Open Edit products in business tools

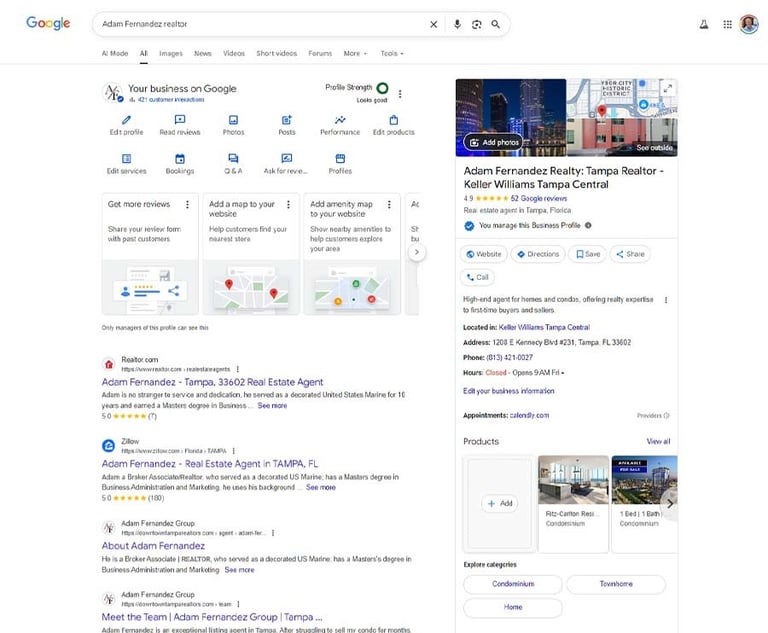pyautogui.click(x=393, y=125)
